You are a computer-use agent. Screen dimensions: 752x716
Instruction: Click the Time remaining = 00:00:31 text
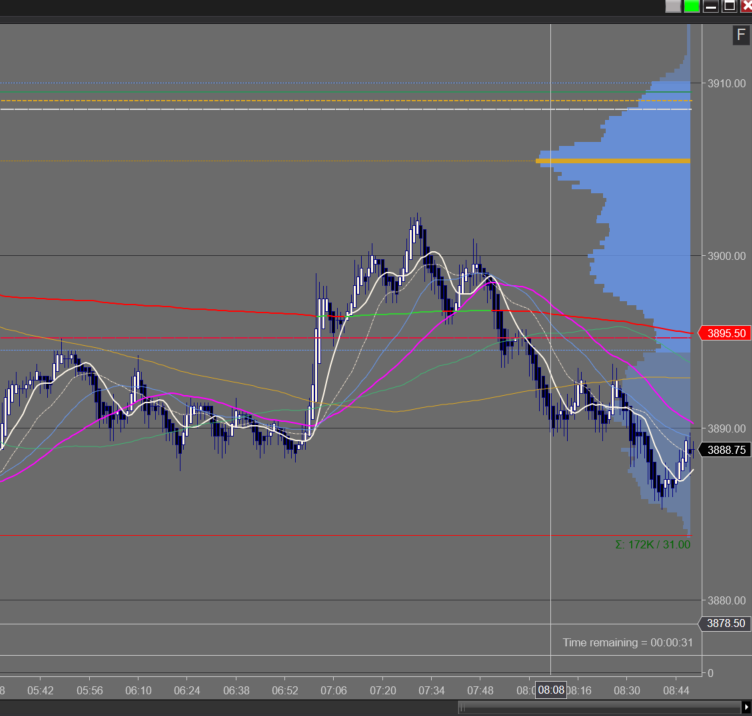(x=628, y=643)
